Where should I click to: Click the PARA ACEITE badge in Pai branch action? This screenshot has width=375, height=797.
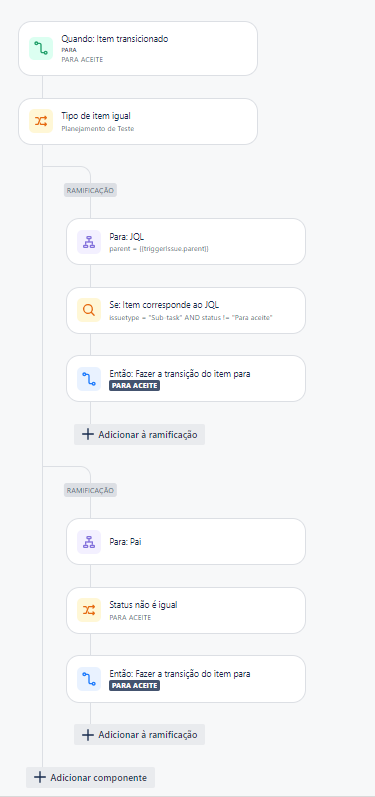click(135, 686)
